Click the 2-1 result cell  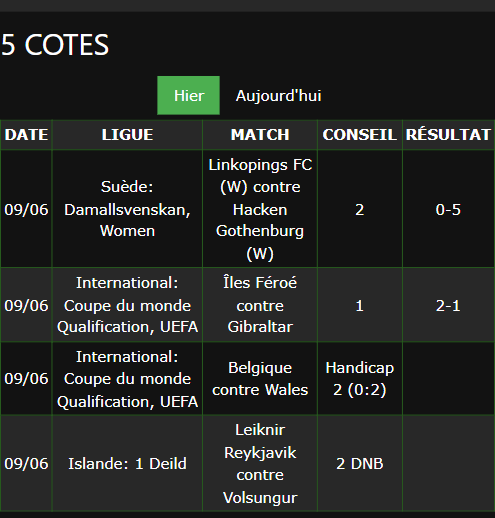(x=448, y=305)
